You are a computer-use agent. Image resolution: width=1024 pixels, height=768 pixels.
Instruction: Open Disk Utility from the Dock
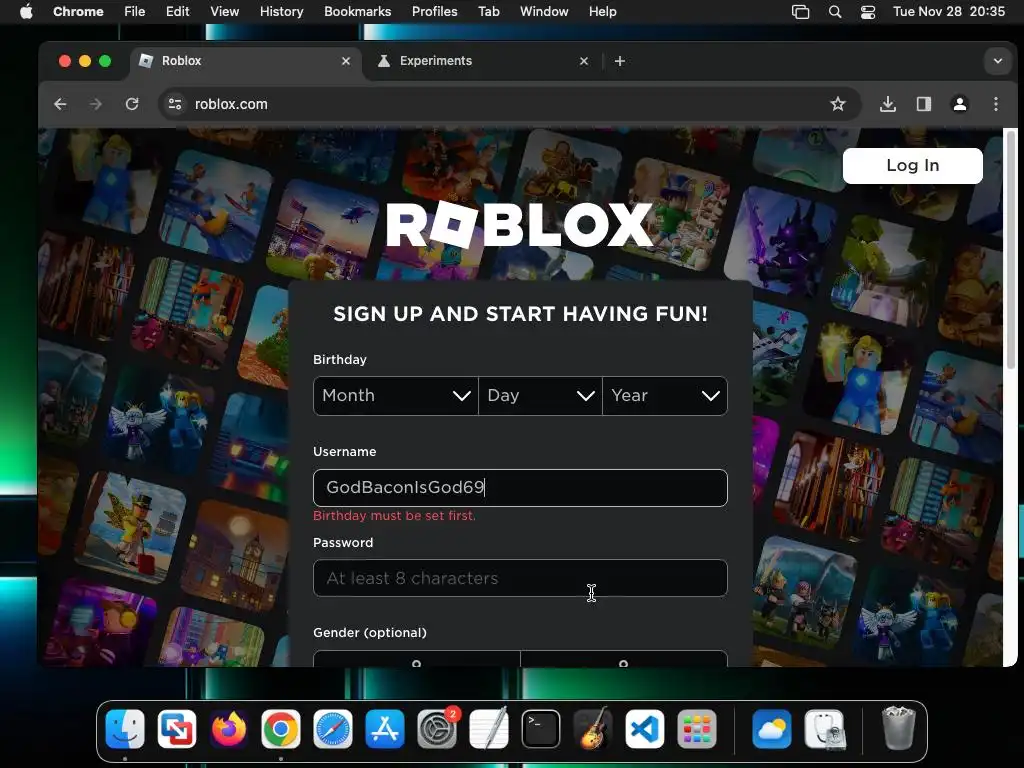[x=824, y=729]
